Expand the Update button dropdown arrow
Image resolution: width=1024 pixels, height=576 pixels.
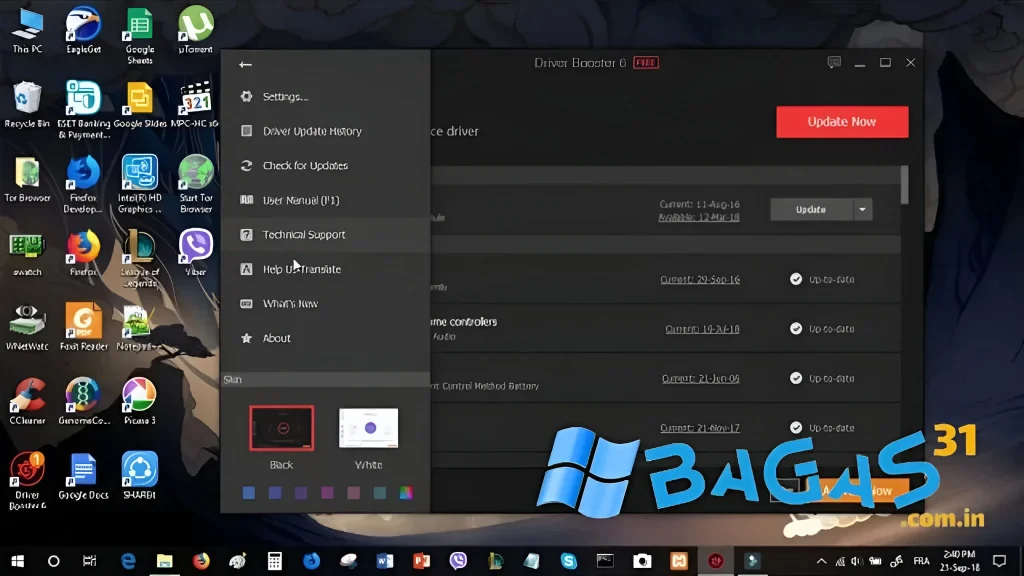click(863, 210)
